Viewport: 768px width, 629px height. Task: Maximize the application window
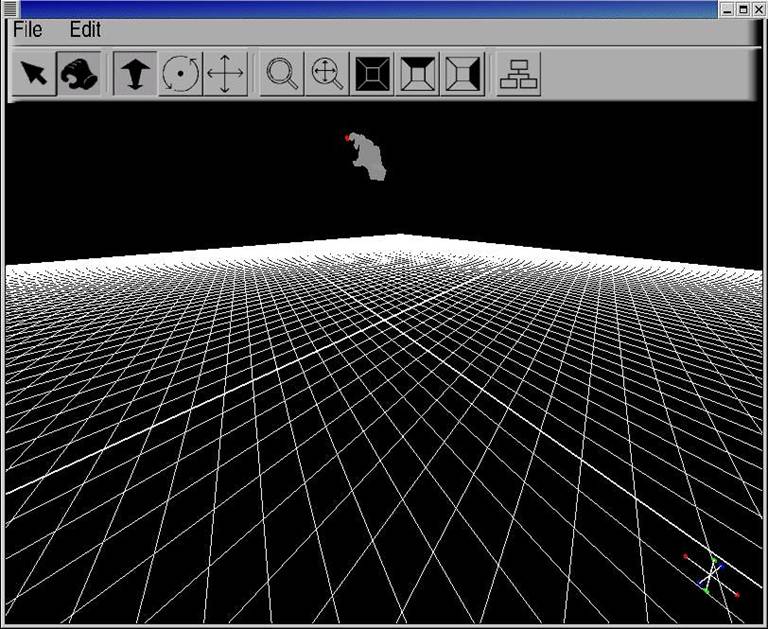(743, 9)
